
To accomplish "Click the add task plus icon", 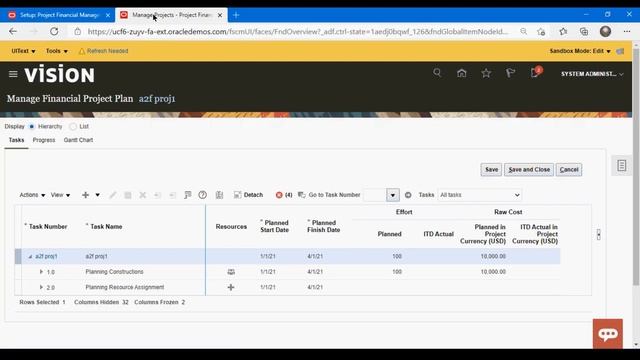I will pyautogui.click(x=85, y=195).
